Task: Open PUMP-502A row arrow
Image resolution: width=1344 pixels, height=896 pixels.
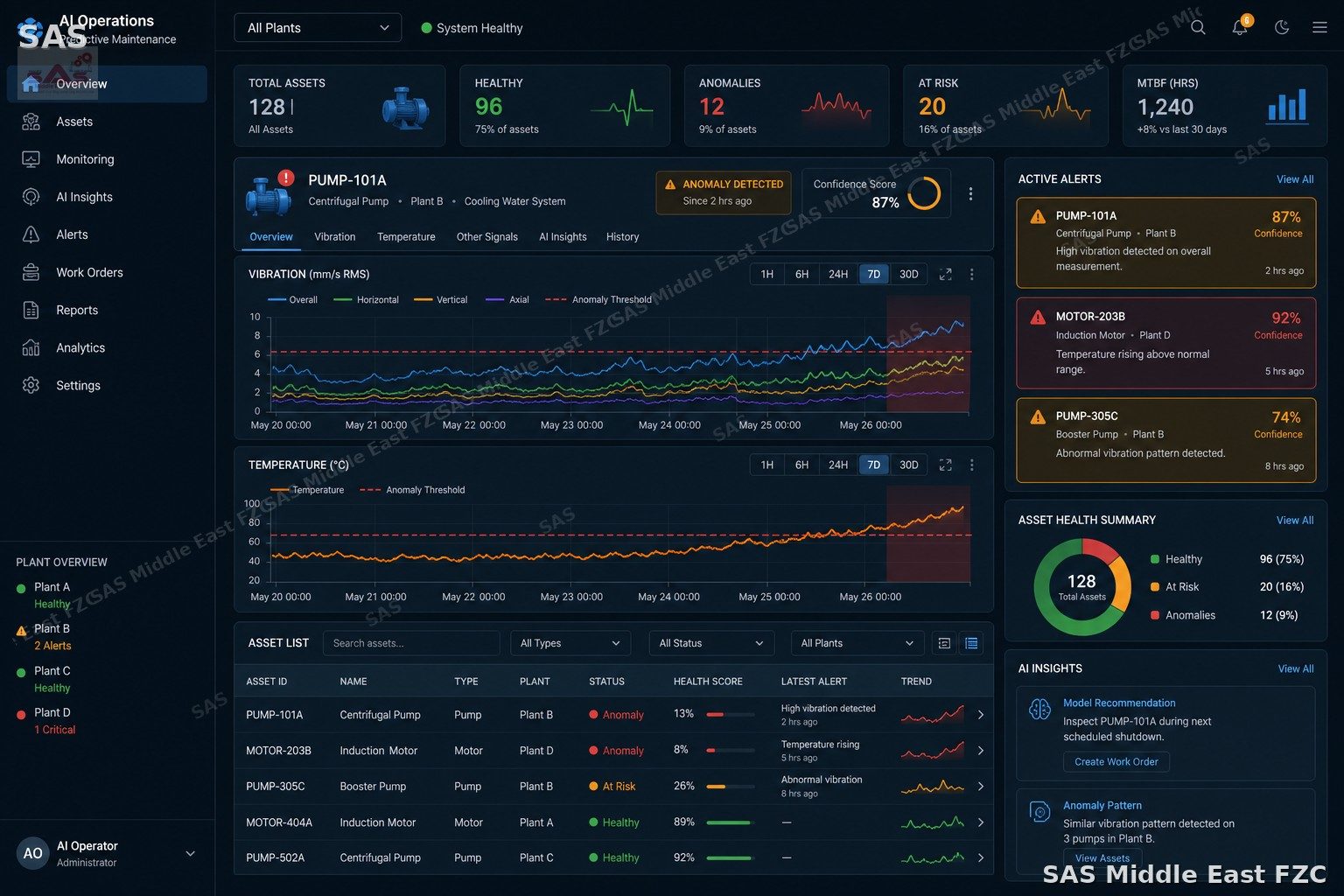Action: (x=980, y=857)
